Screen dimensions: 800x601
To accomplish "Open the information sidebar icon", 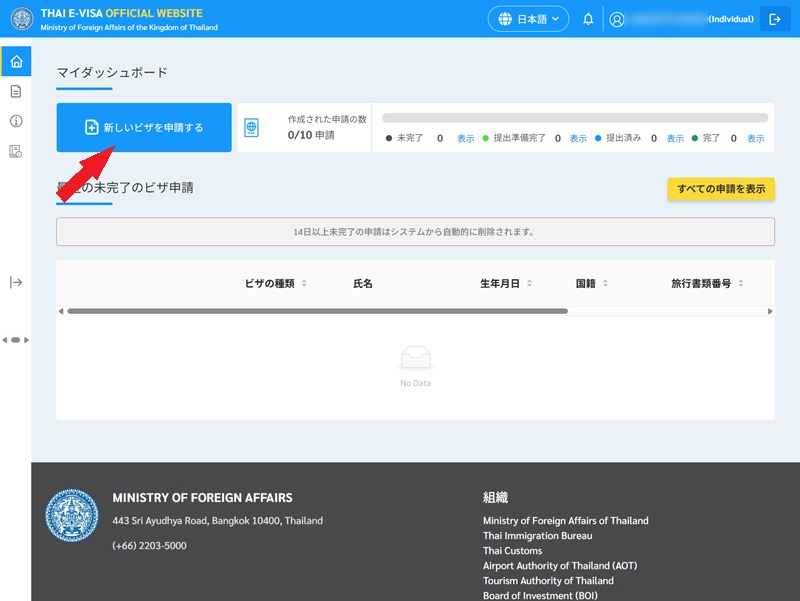I will click(x=16, y=121).
